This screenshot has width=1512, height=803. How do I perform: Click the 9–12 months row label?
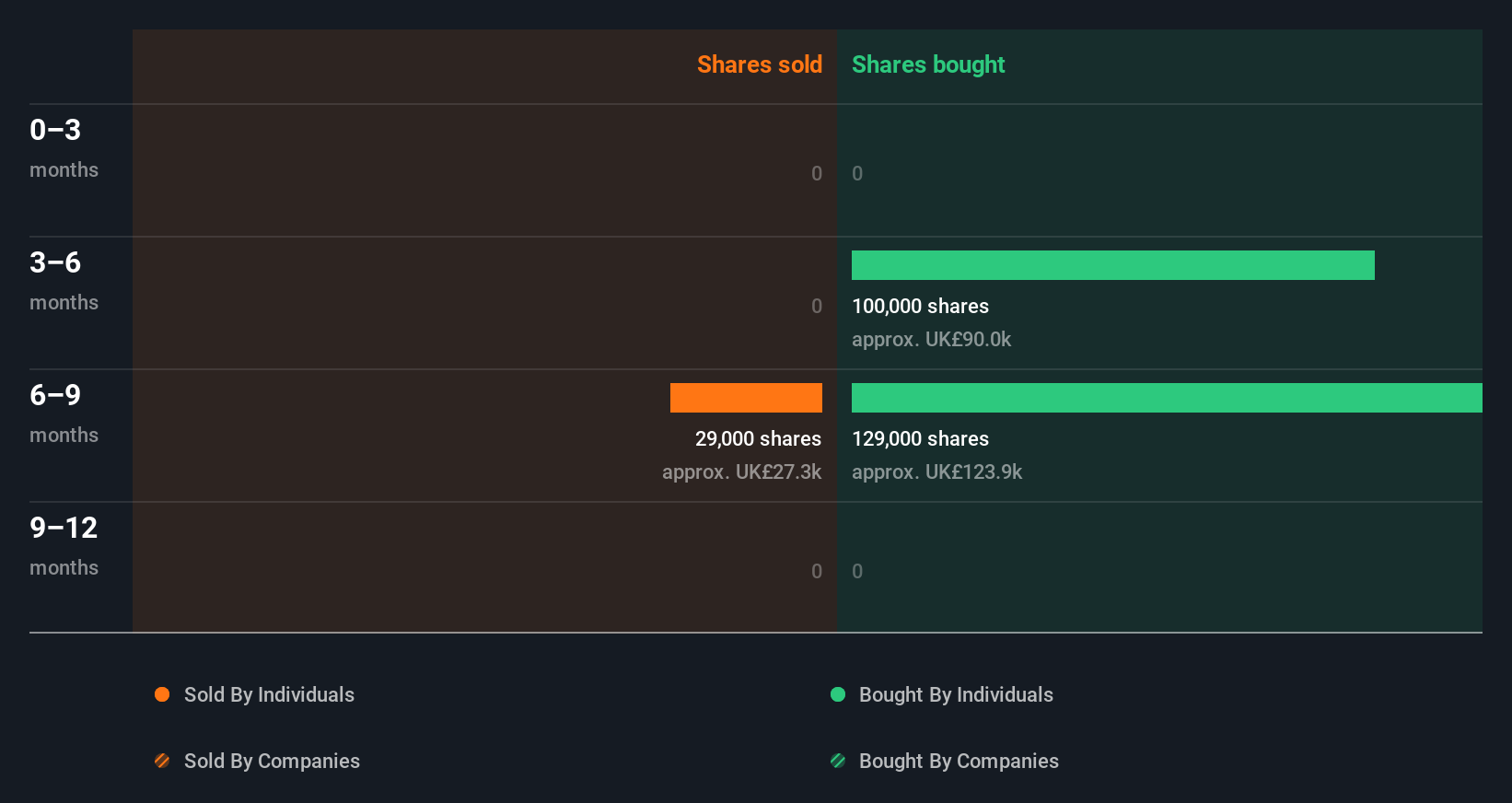click(x=64, y=545)
